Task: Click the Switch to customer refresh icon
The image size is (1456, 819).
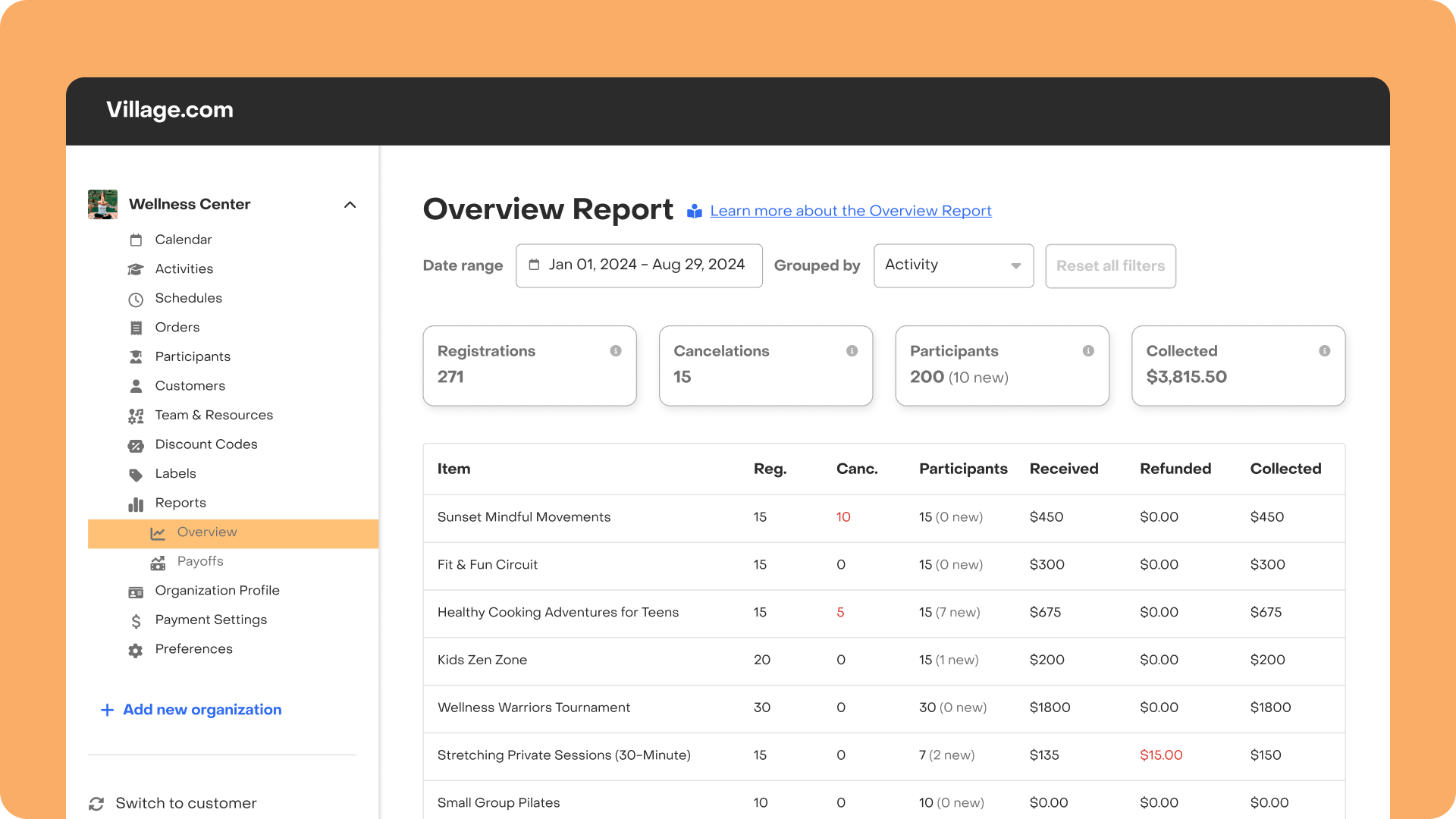Action: pos(96,804)
